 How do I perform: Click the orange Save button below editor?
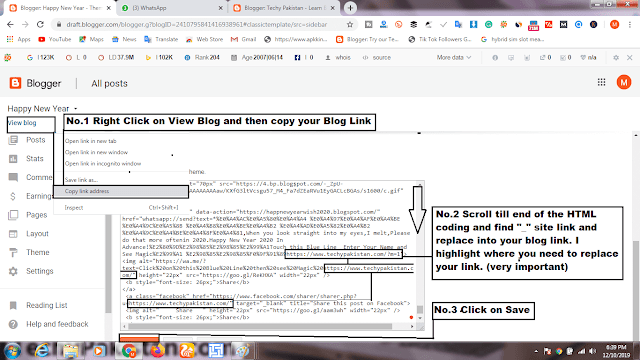[139, 338]
